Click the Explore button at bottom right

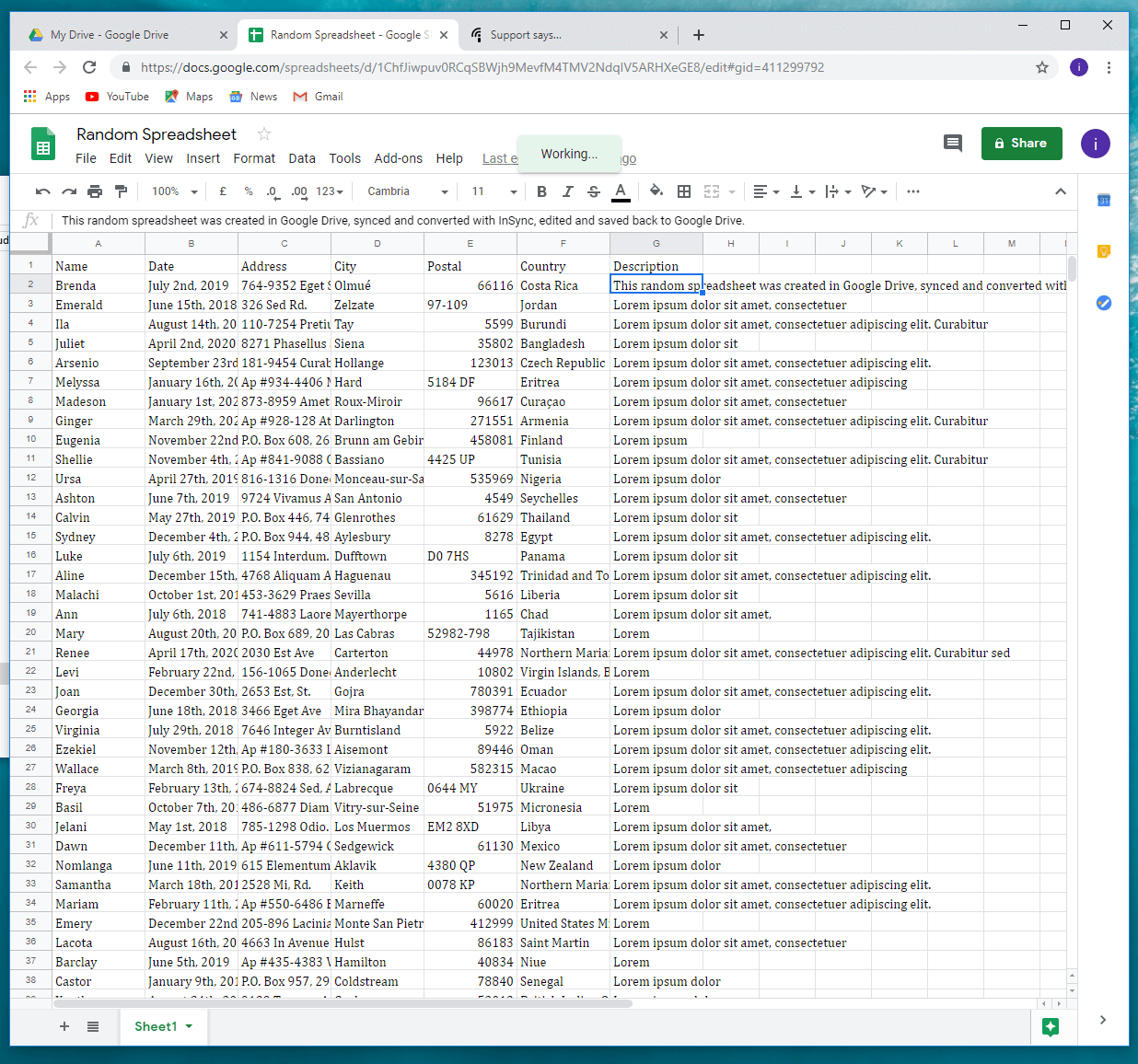tap(1051, 1027)
